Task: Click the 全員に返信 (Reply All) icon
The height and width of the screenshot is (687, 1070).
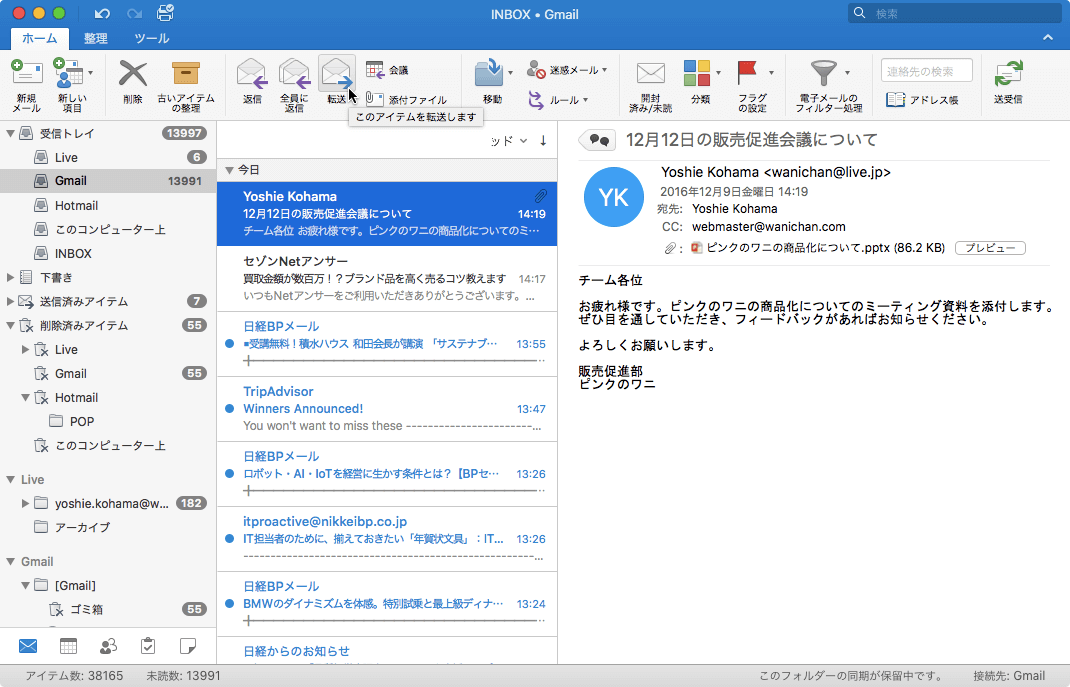Action: coord(294,75)
